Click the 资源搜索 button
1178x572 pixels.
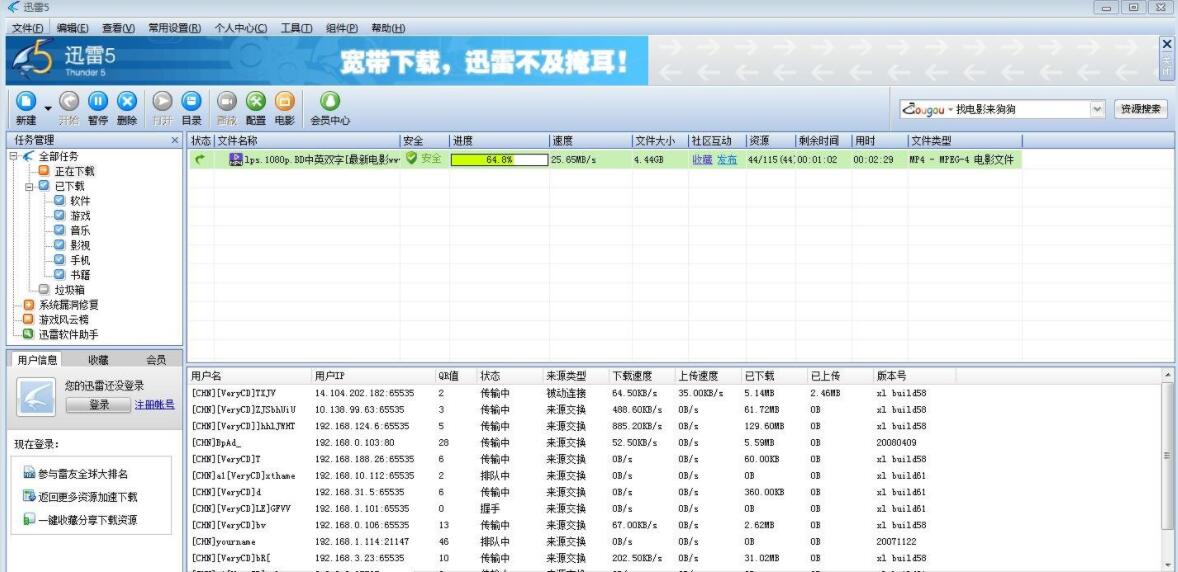[x=1141, y=109]
